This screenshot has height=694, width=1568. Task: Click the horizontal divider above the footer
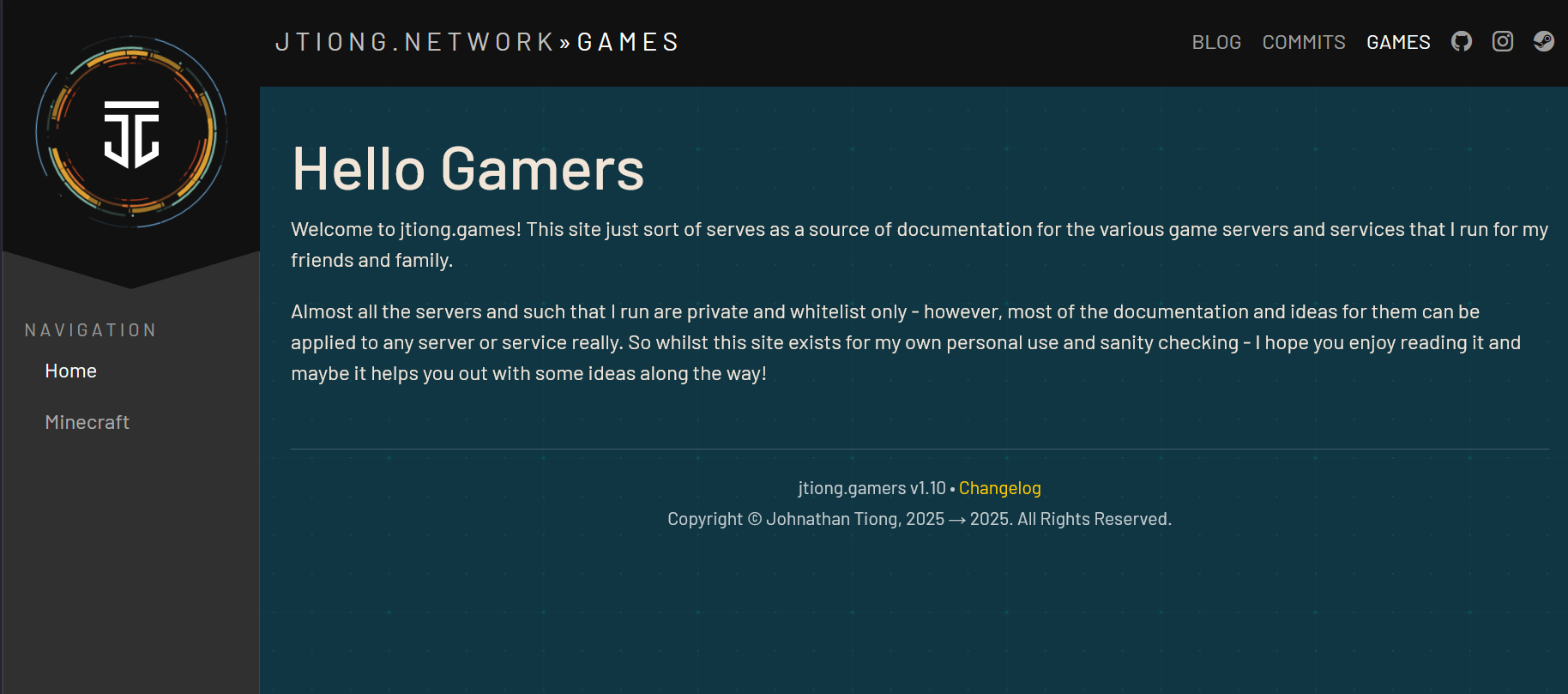pos(920,449)
